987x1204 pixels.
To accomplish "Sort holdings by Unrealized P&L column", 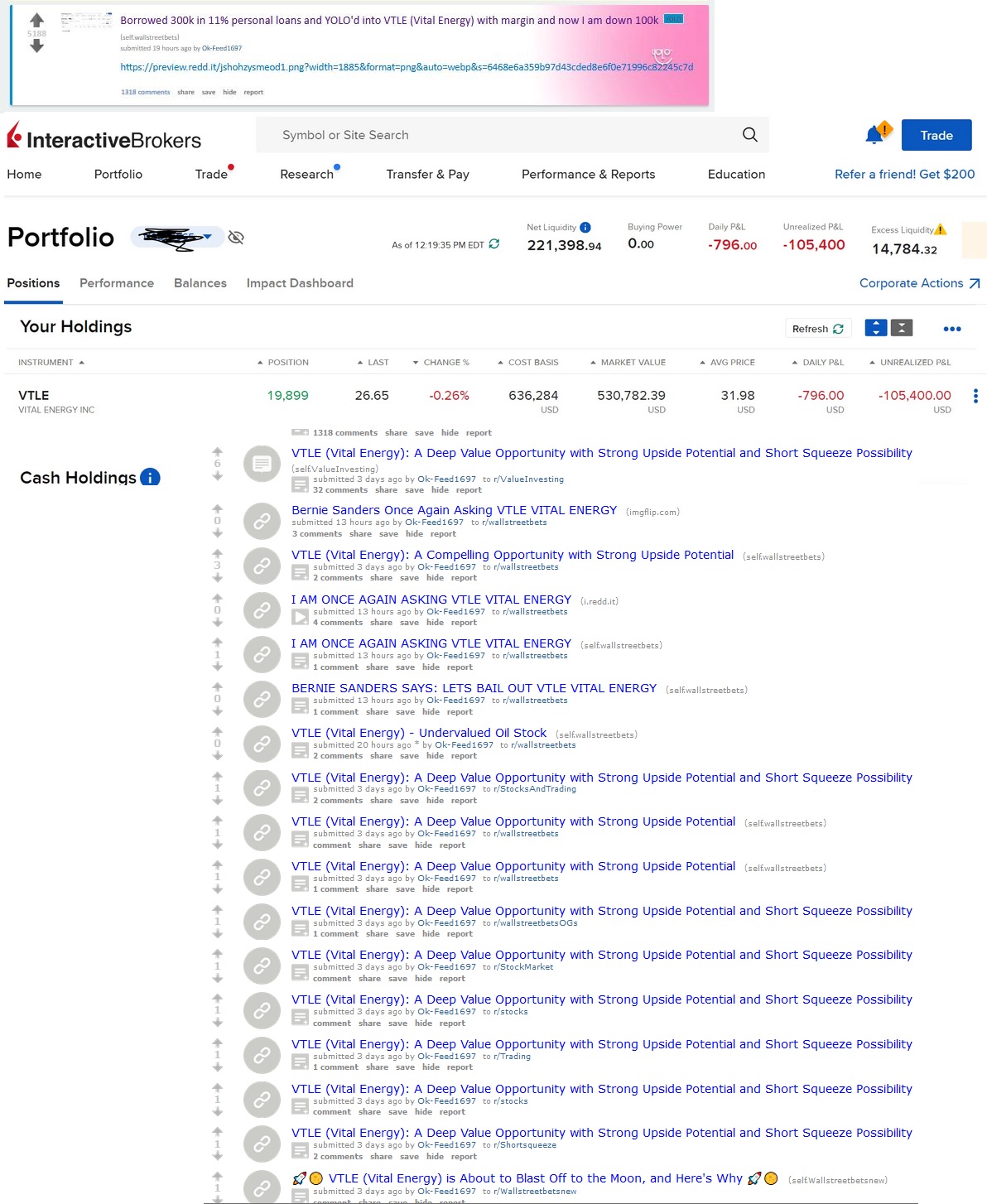I will 909,362.
